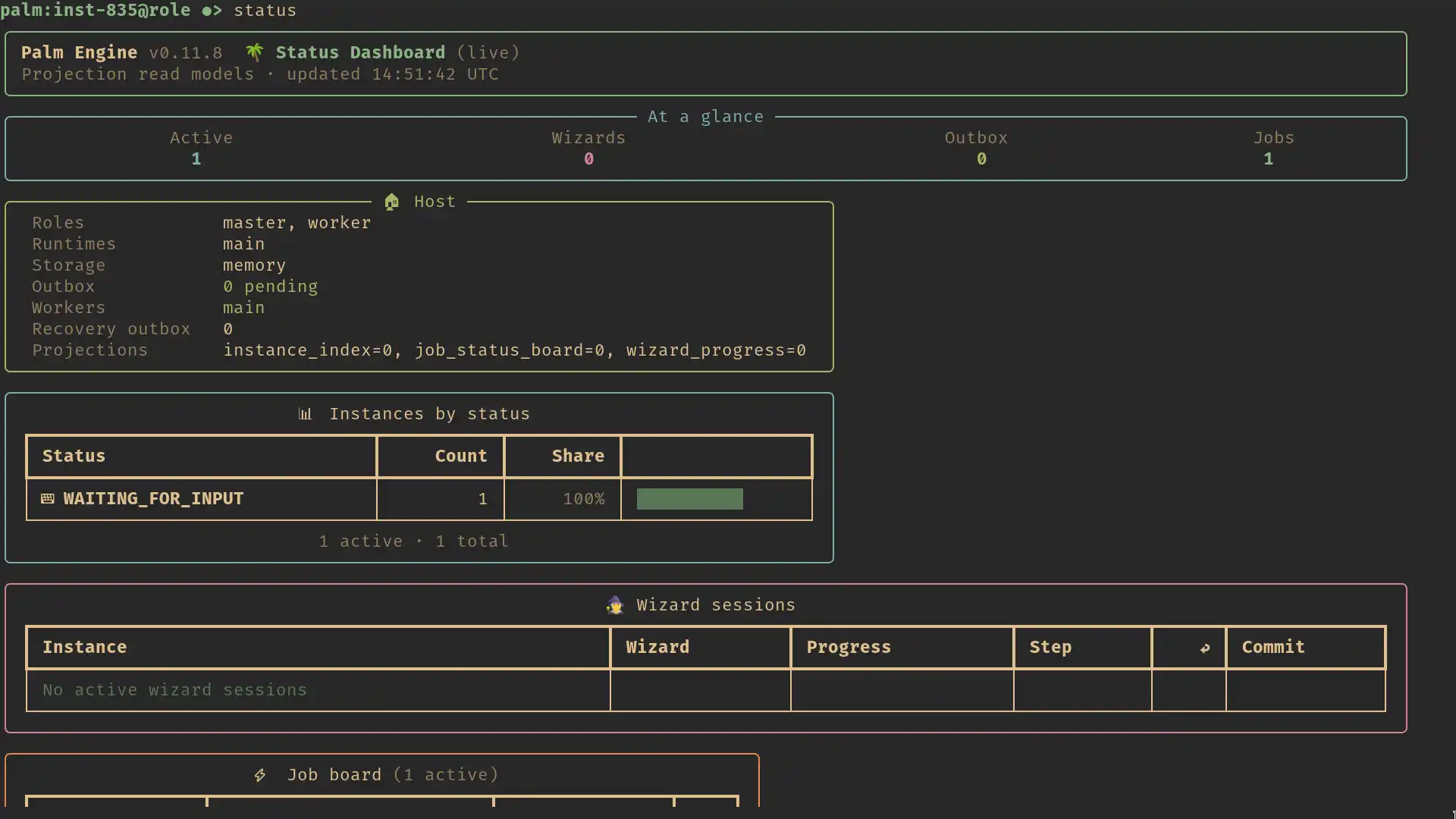Click the 'Palm Engine' title text
Screen dimensions: 1456x819
pos(80,52)
